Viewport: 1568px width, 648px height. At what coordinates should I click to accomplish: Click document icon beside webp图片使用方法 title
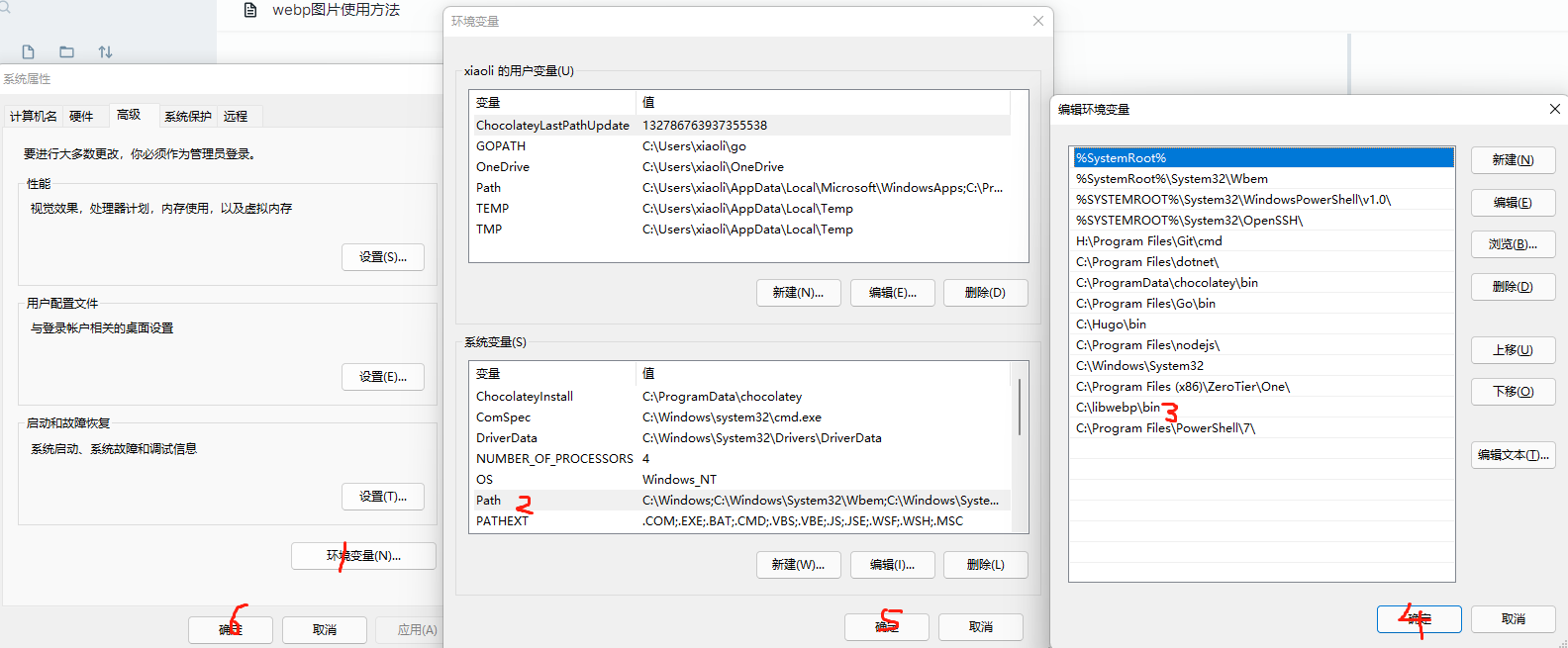click(x=250, y=10)
